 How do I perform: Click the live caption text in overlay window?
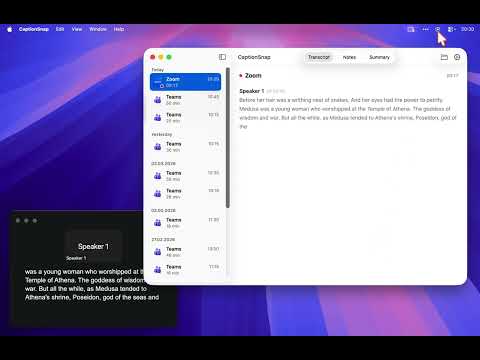pyautogui.click(x=92, y=284)
